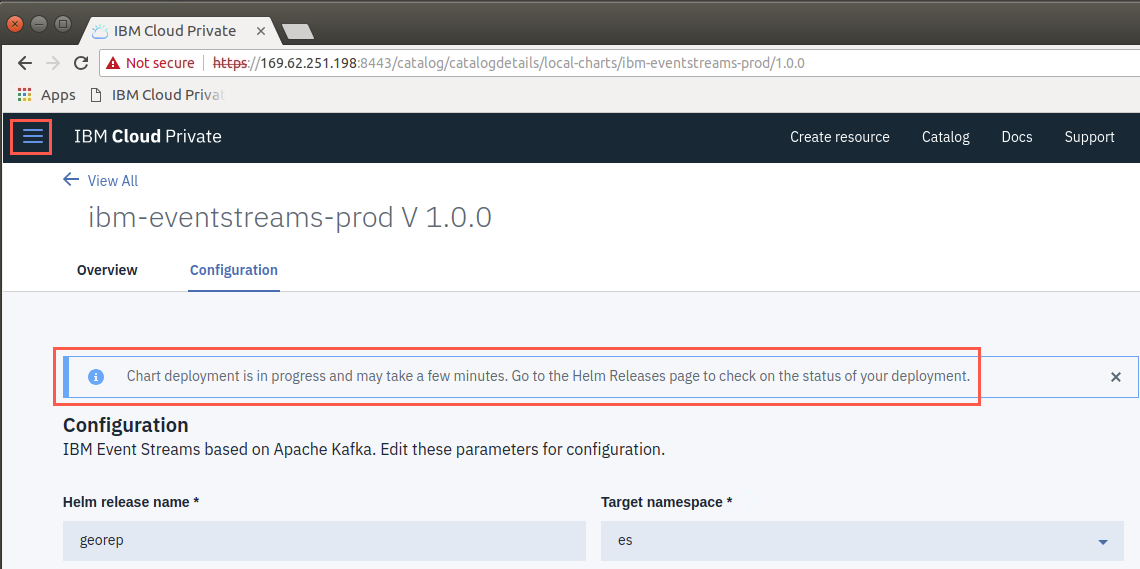Click the browser back arrow
Image resolution: width=1140 pixels, height=569 pixels.
(x=25, y=63)
